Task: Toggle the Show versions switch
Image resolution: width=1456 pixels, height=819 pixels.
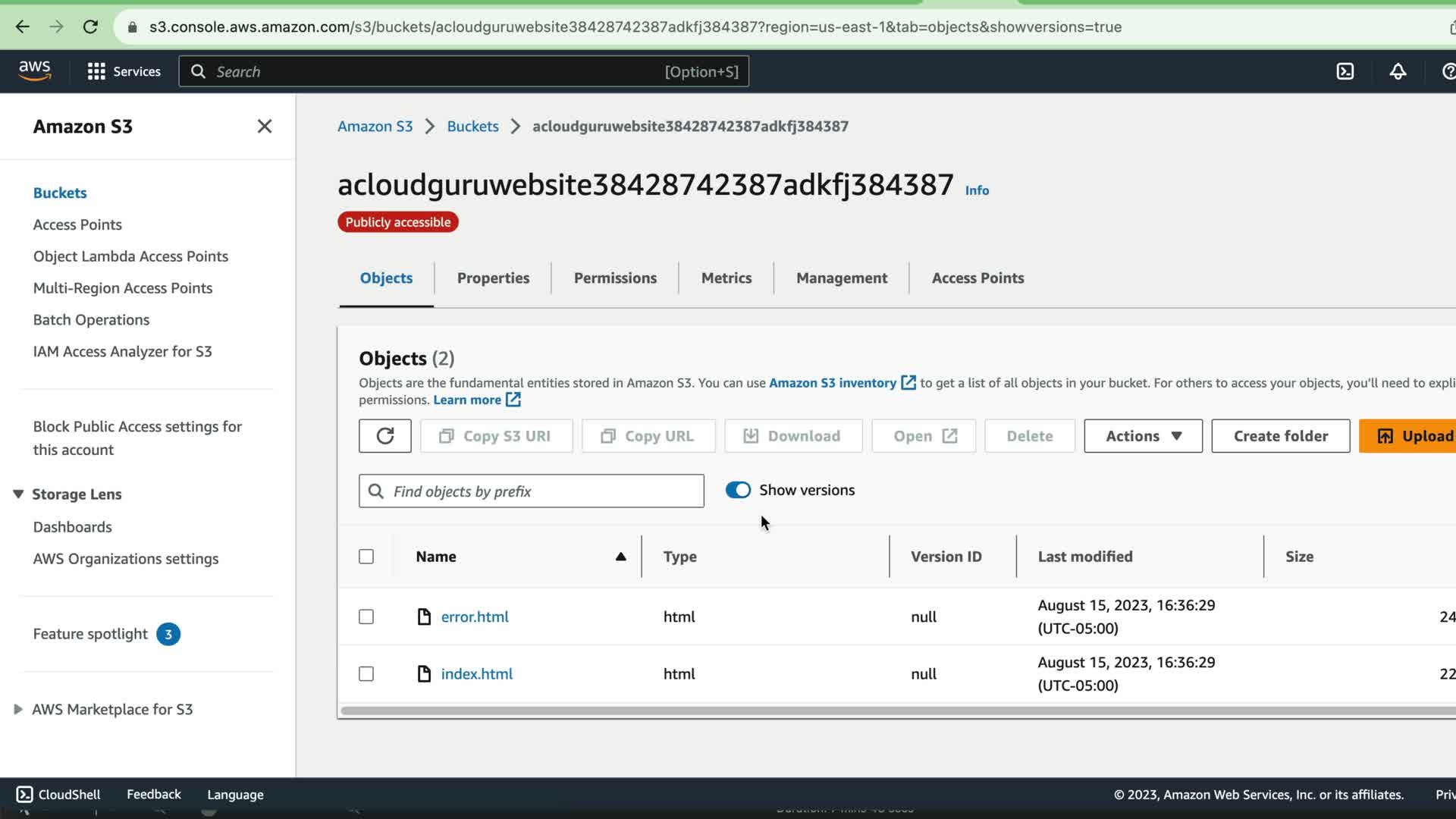Action: click(x=738, y=490)
